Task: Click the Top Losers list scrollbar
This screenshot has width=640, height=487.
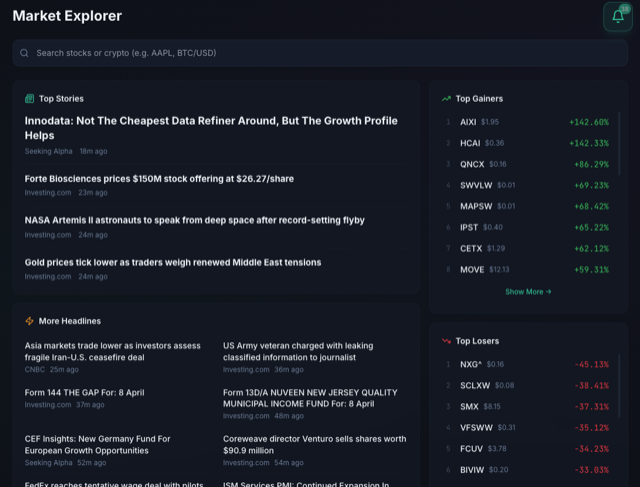Action: click(x=619, y=386)
